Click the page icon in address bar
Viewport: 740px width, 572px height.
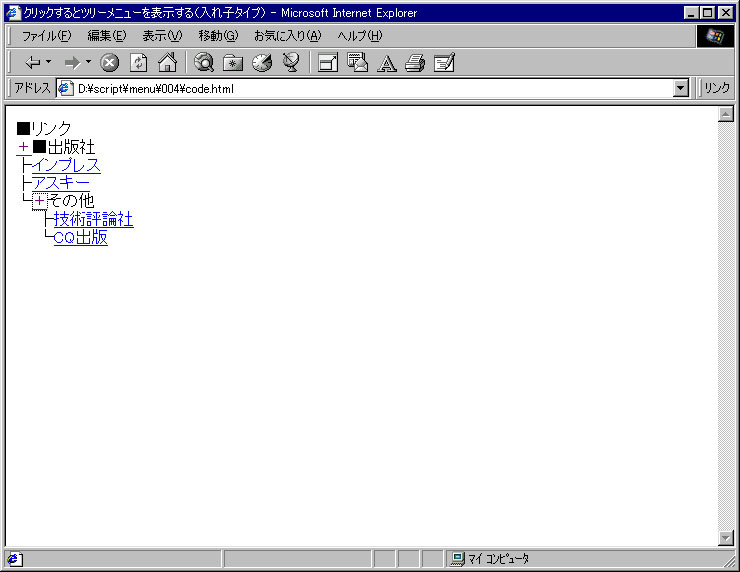pos(65,88)
